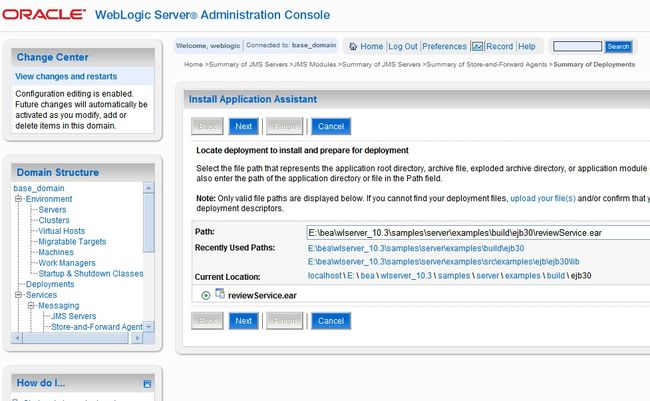Click the top Back button
The image size is (650, 401).
point(207,126)
